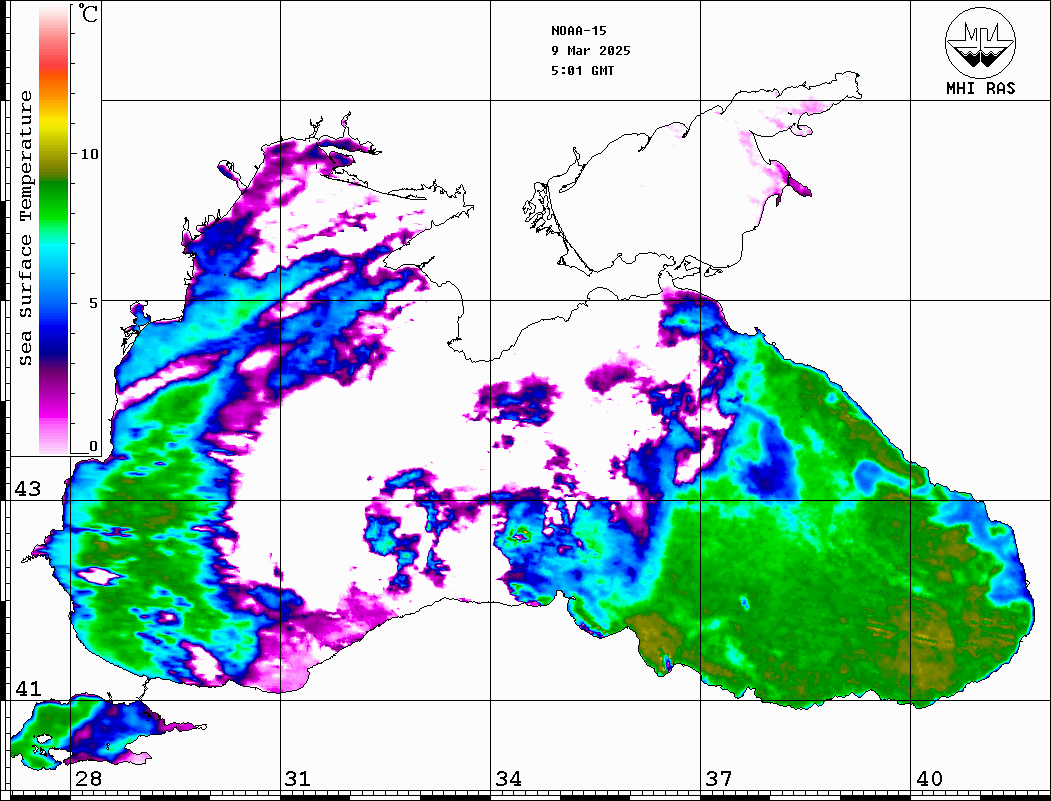Click the 'NOAA-15' satellite label
The width and height of the screenshot is (1051, 801).
[x=578, y=30]
